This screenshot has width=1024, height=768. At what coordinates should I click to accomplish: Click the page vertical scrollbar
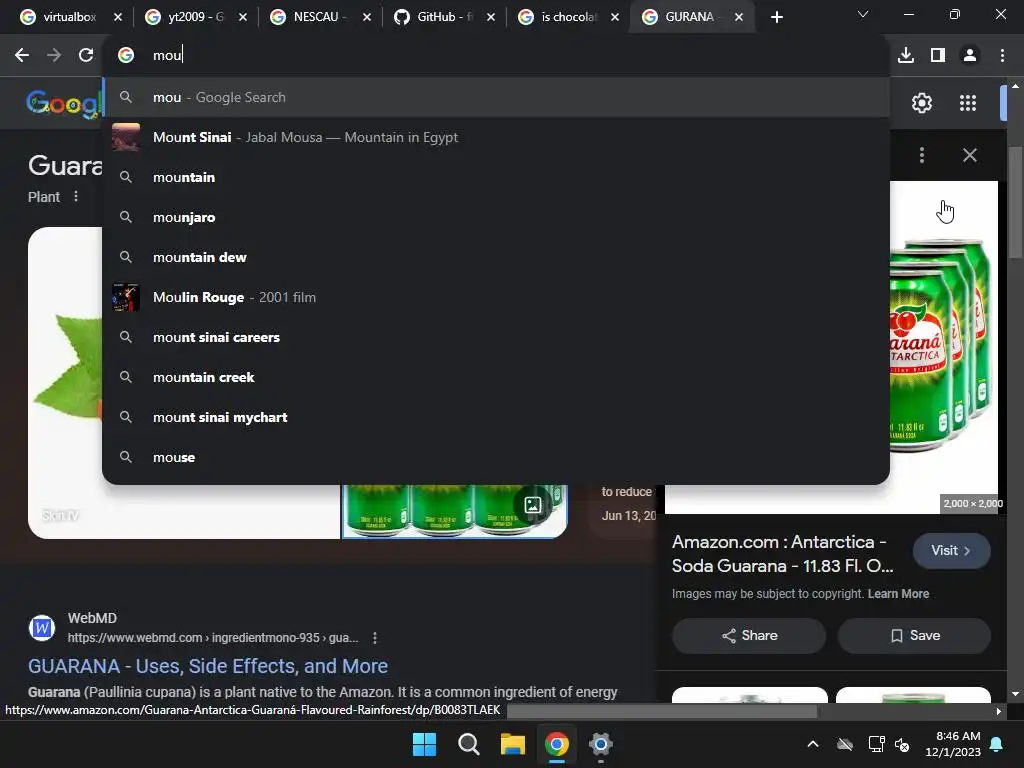1015,202
